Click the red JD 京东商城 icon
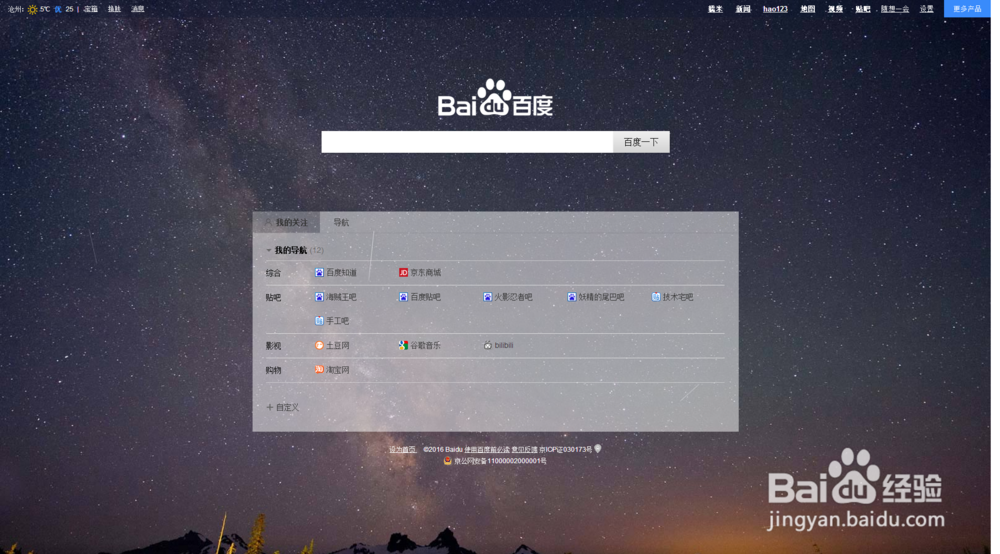The height and width of the screenshot is (554, 1000). pos(403,272)
